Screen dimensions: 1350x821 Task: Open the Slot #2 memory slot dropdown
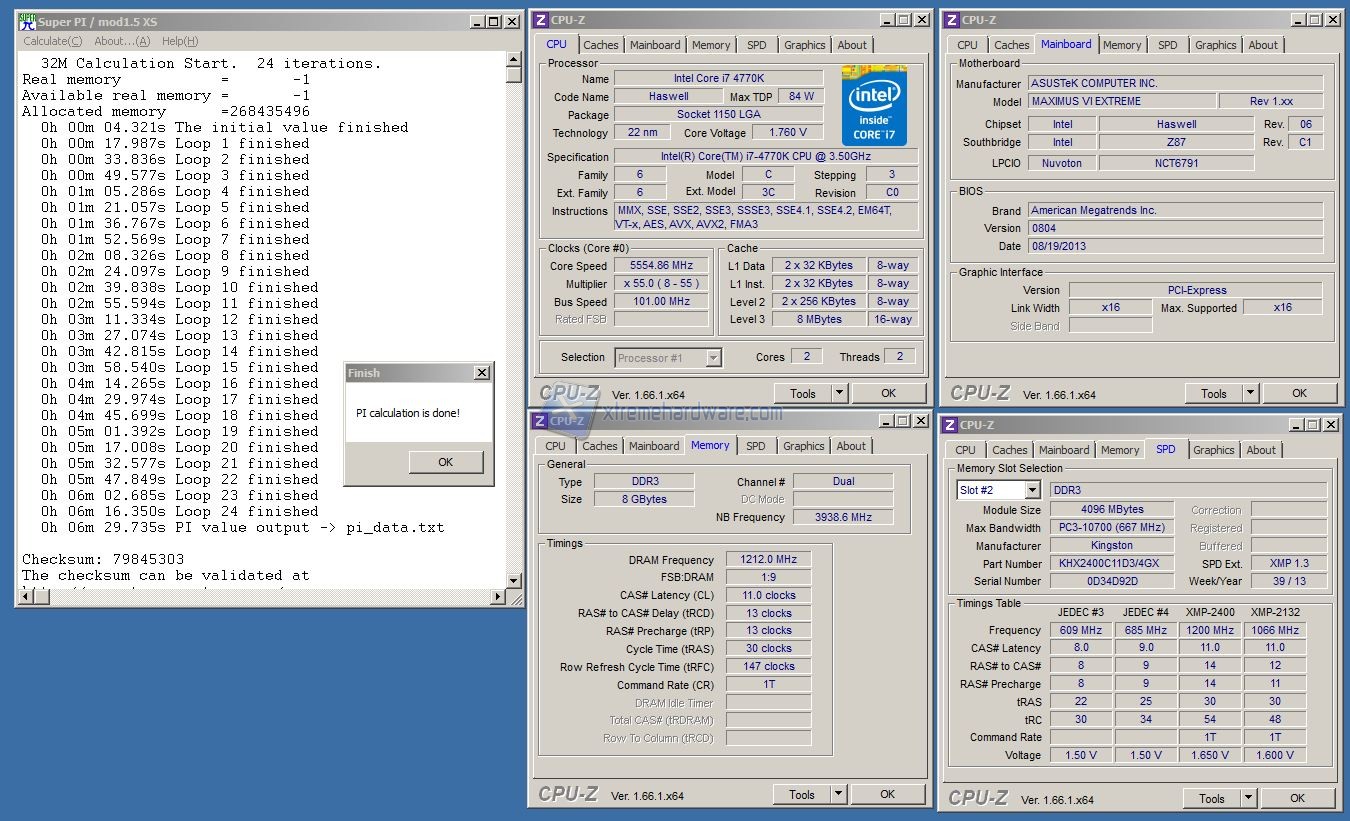[x=1032, y=490]
